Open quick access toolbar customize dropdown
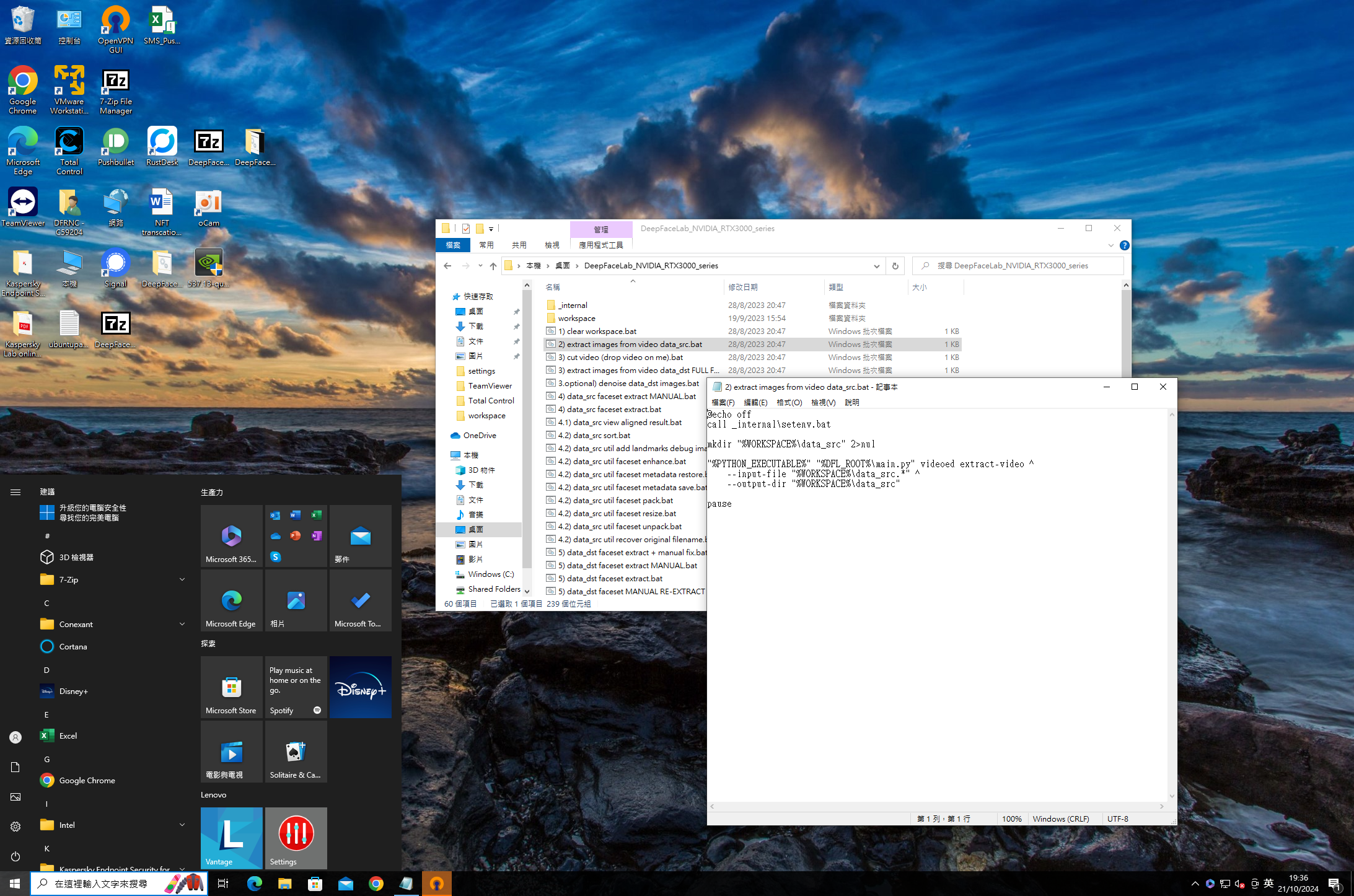Screen dimensions: 1354x896 pyautogui.click(x=491, y=229)
